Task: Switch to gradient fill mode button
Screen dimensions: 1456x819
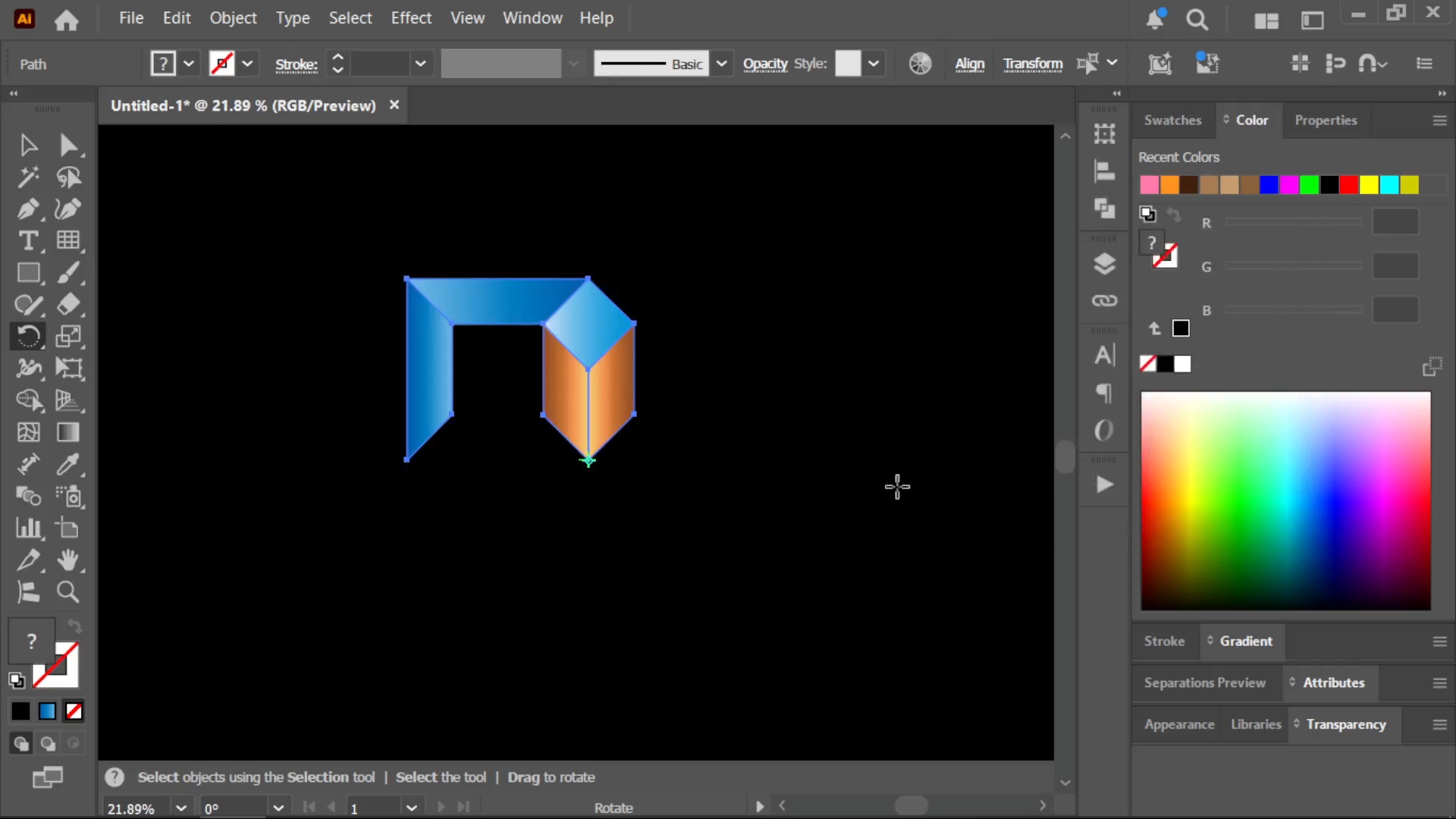Action: coord(47,711)
